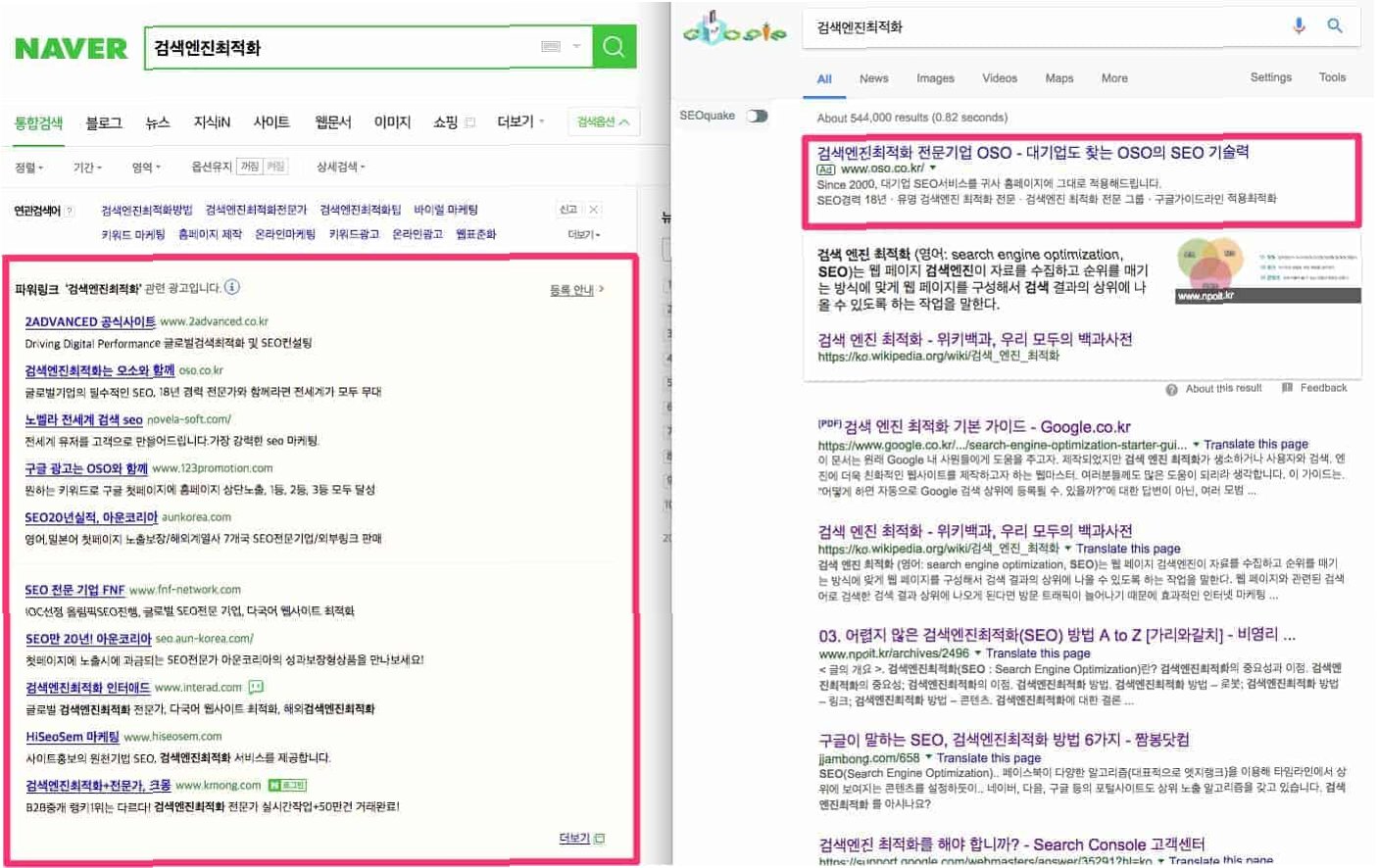
Task: Open the Google More menu
Action: click(x=1114, y=78)
